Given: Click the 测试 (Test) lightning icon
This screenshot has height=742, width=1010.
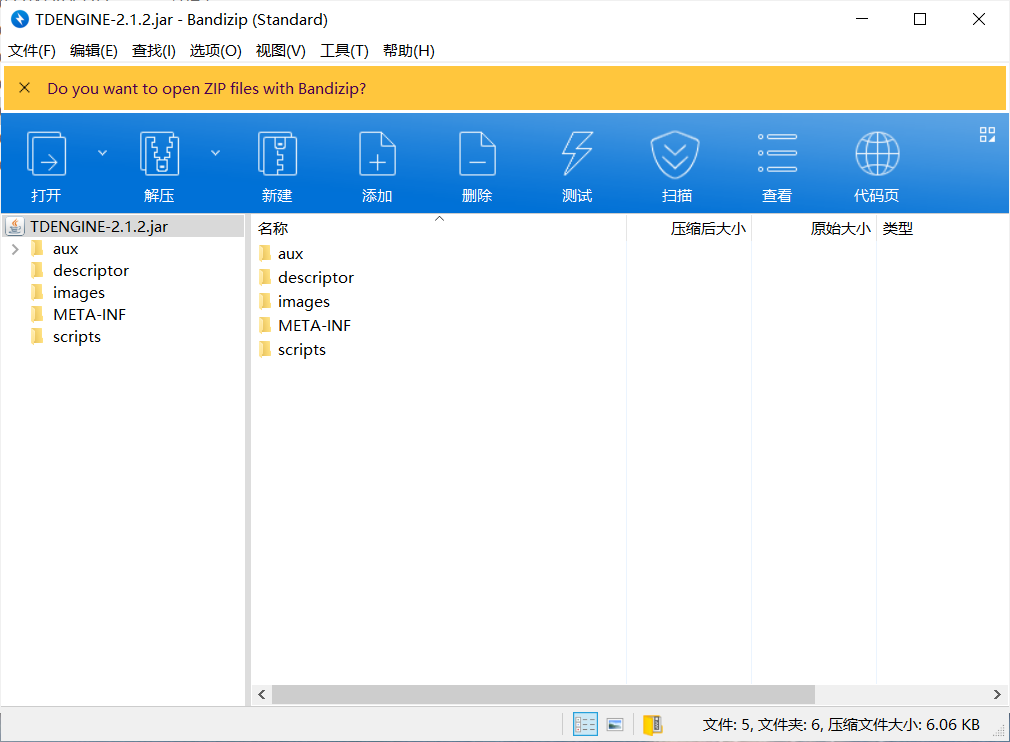Looking at the screenshot, I should point(577,154).
